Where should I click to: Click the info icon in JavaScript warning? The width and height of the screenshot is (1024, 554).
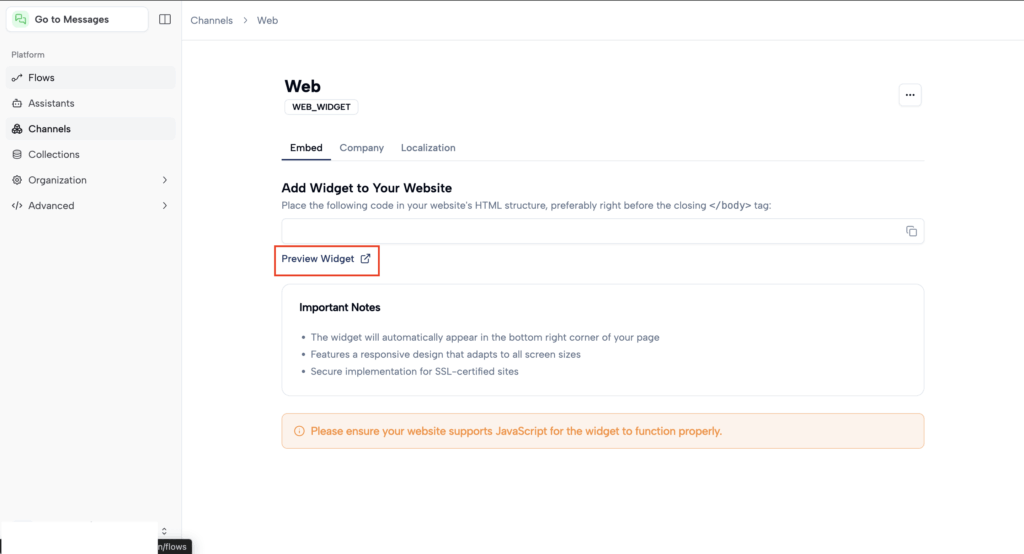tap(299, 432)
